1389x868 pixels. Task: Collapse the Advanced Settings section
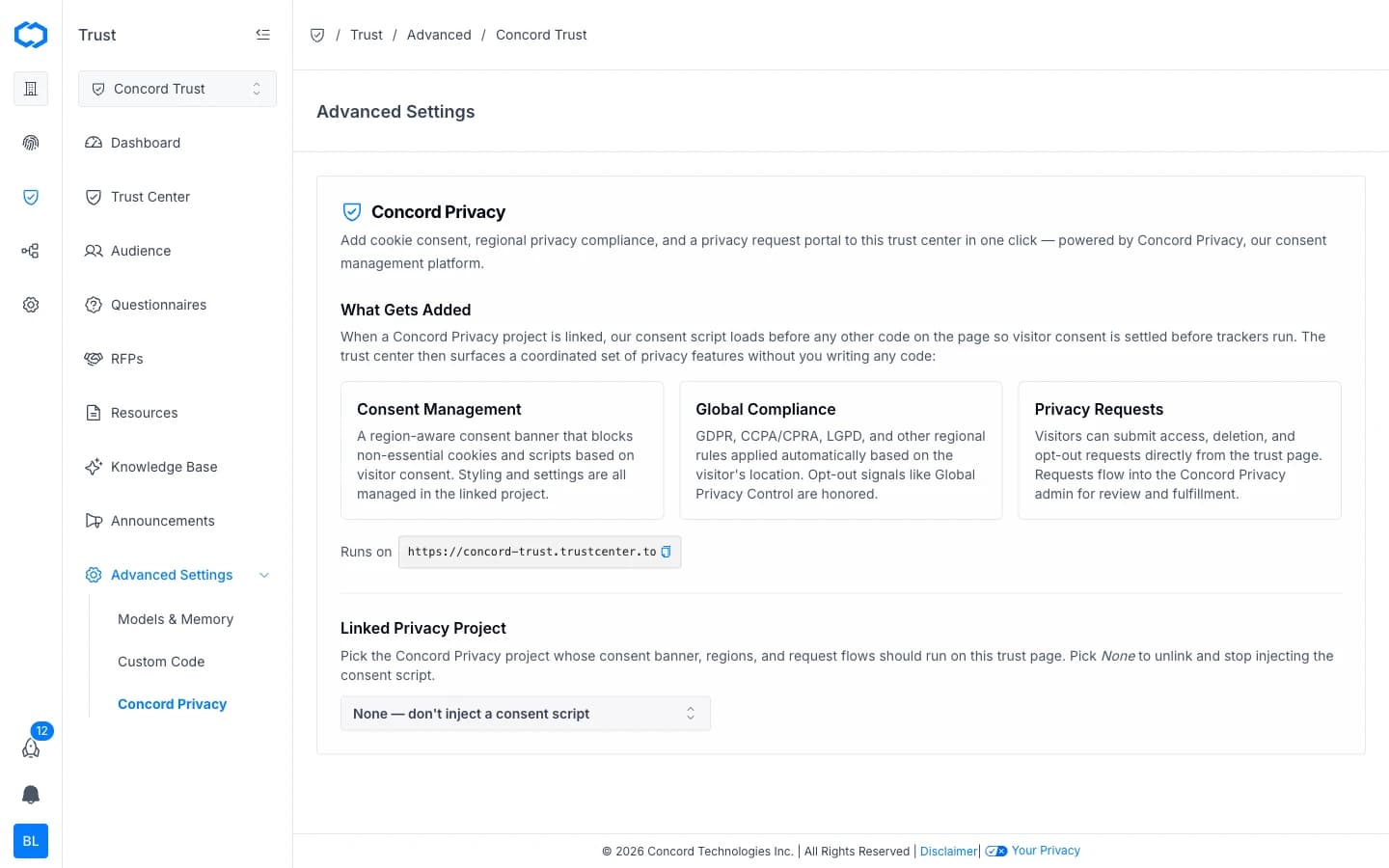264,575
